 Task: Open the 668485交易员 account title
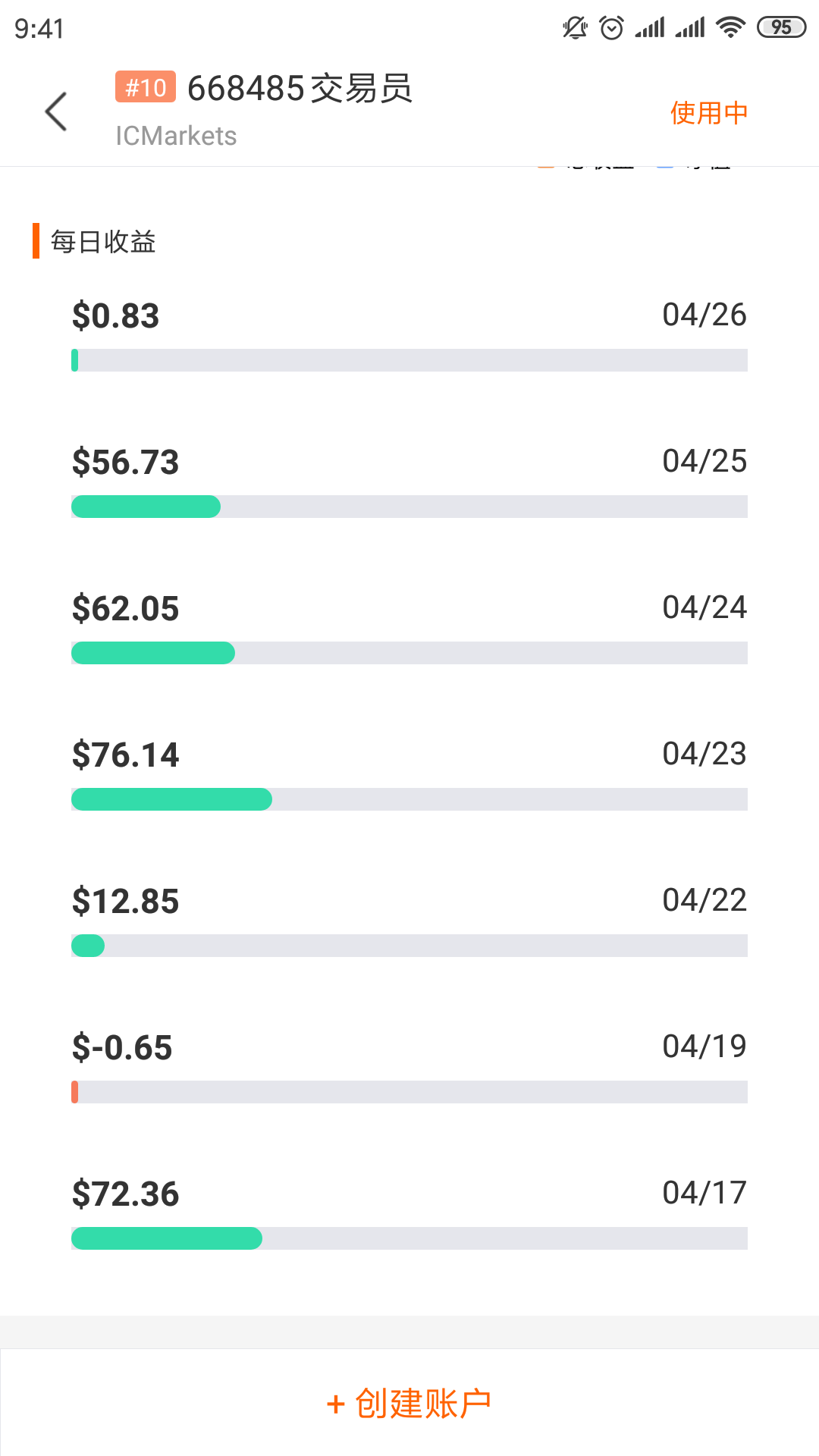click(x=300, y=88)
